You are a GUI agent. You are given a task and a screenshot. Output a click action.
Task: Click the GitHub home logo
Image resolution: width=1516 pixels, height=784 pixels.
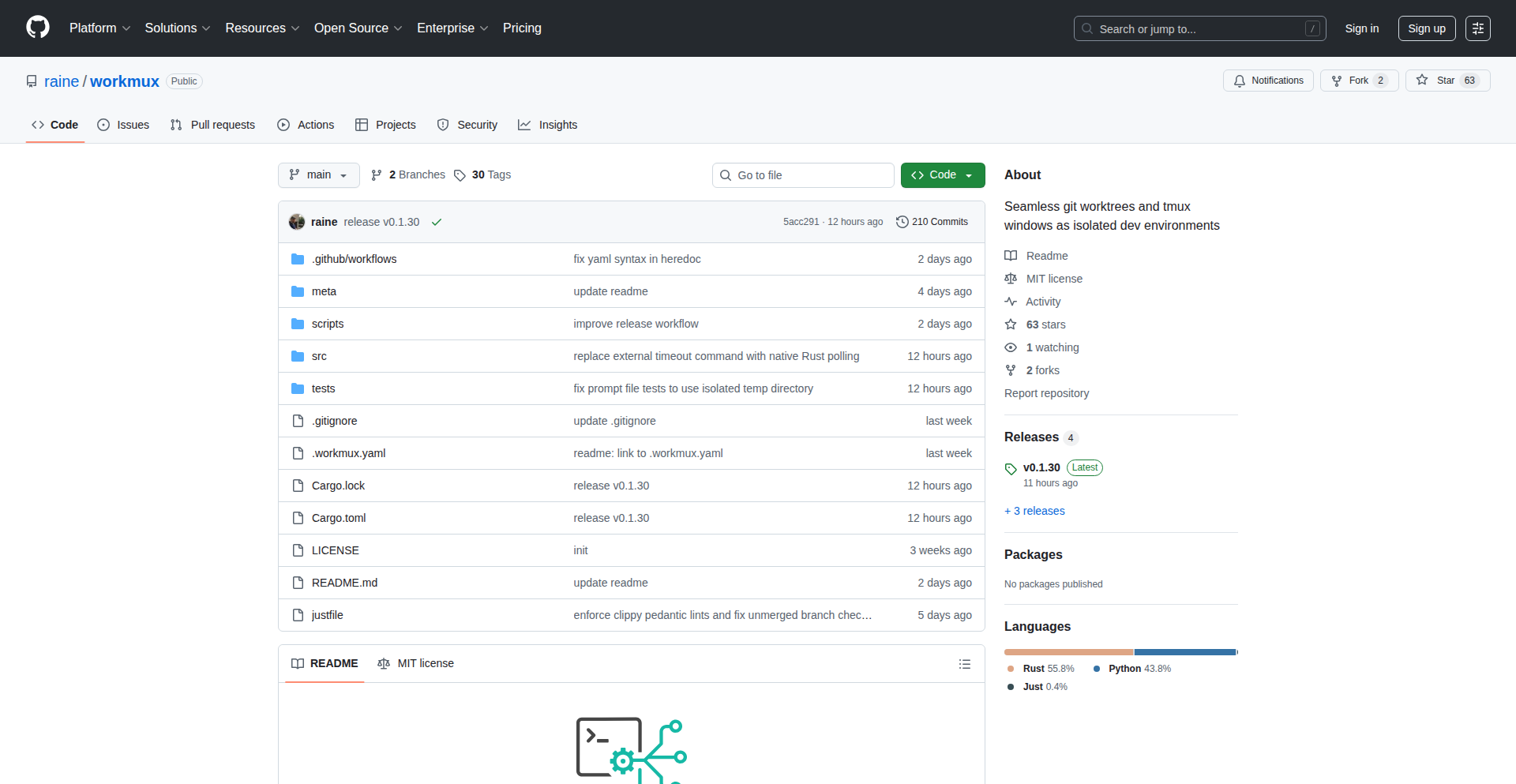click(36, 28)
